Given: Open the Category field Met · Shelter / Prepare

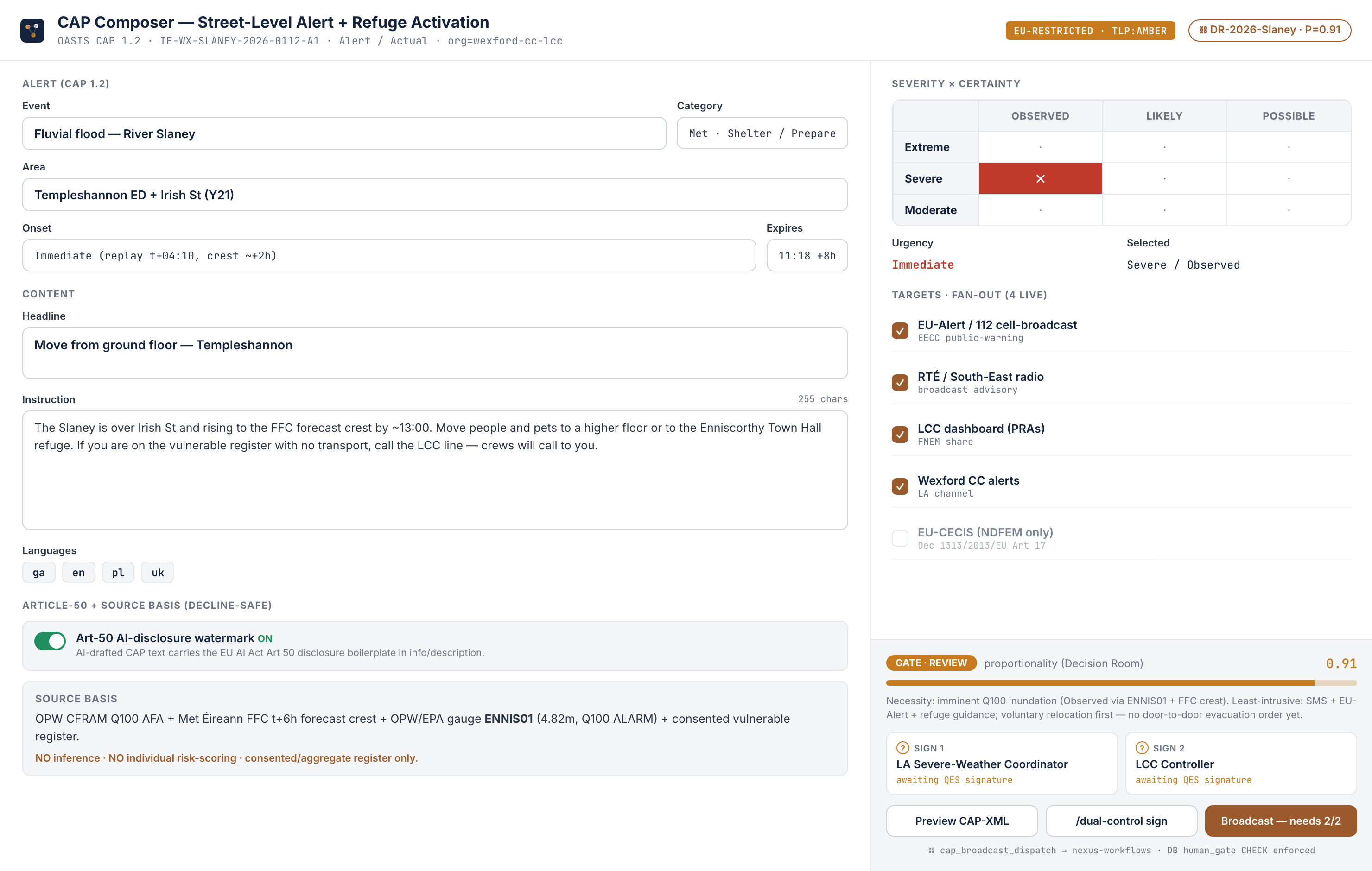Looking at the screenshot, I should click(x=762, y=133).
